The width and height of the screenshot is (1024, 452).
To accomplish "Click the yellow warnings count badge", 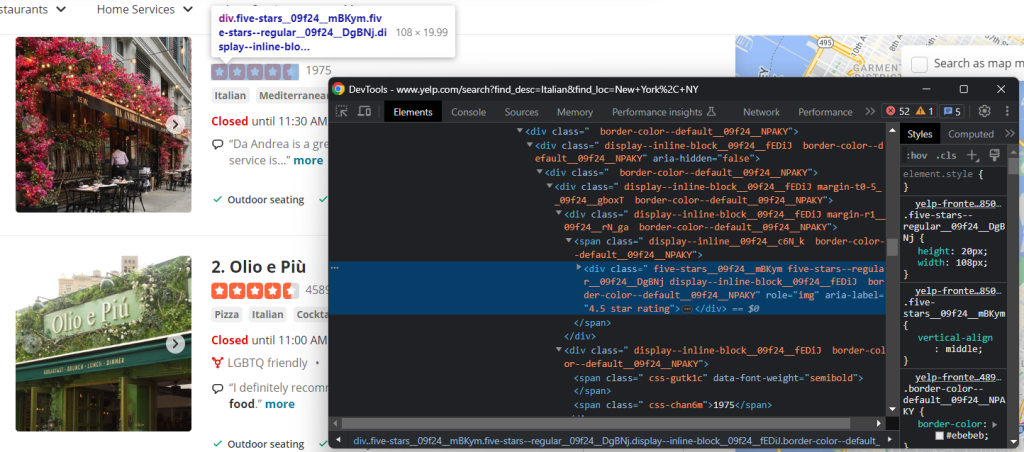I will coord(925,112).
